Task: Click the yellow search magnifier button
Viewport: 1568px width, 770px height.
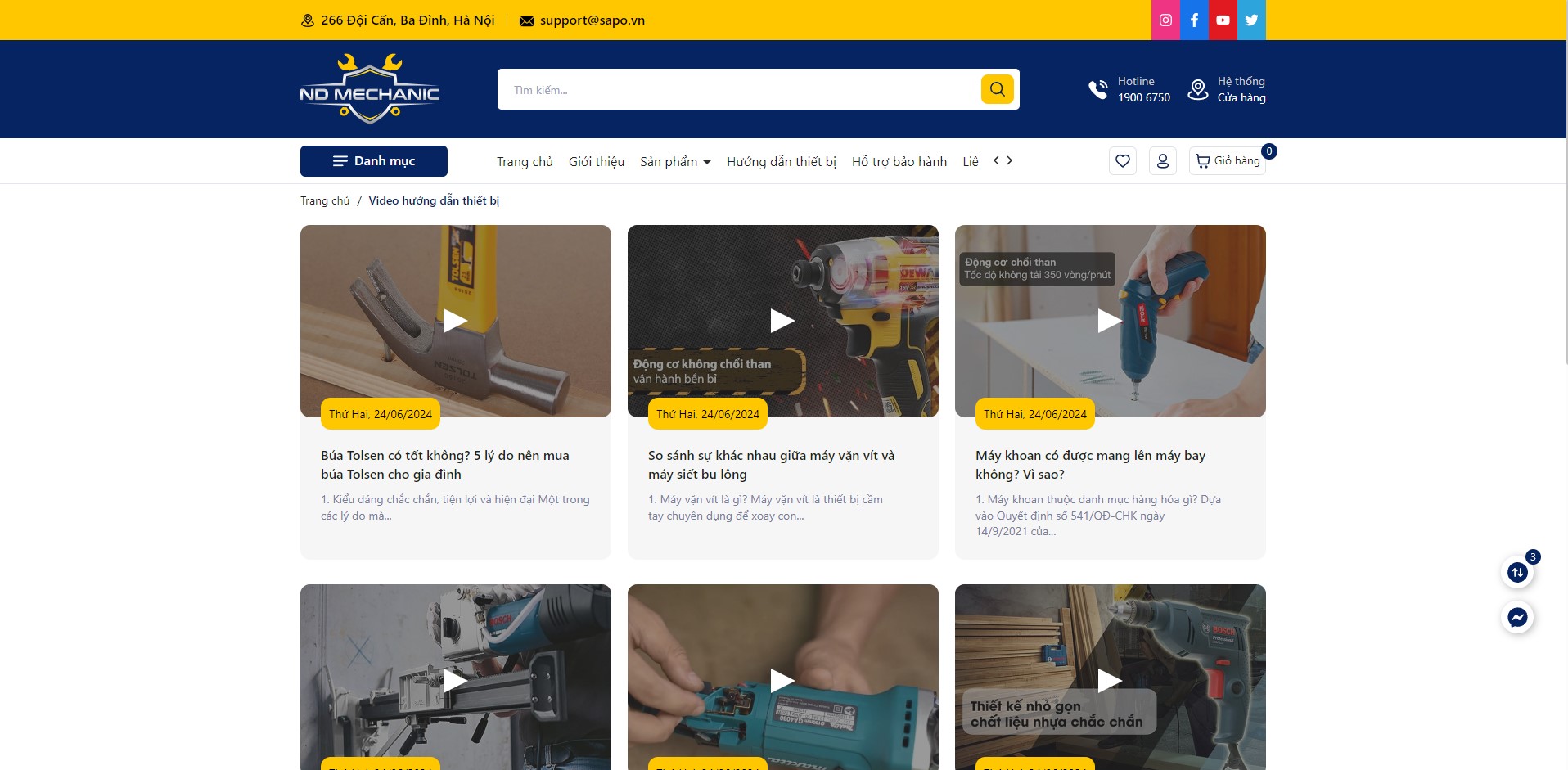Action: (997, 89)
